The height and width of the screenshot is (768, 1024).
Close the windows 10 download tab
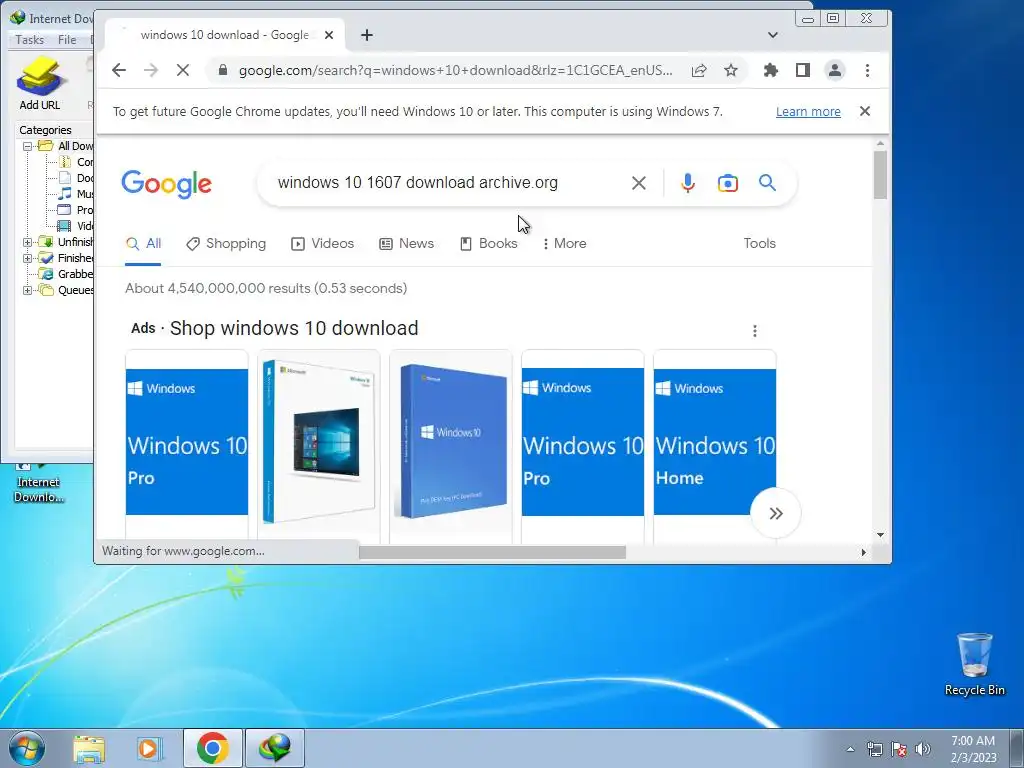pos(329,35)
